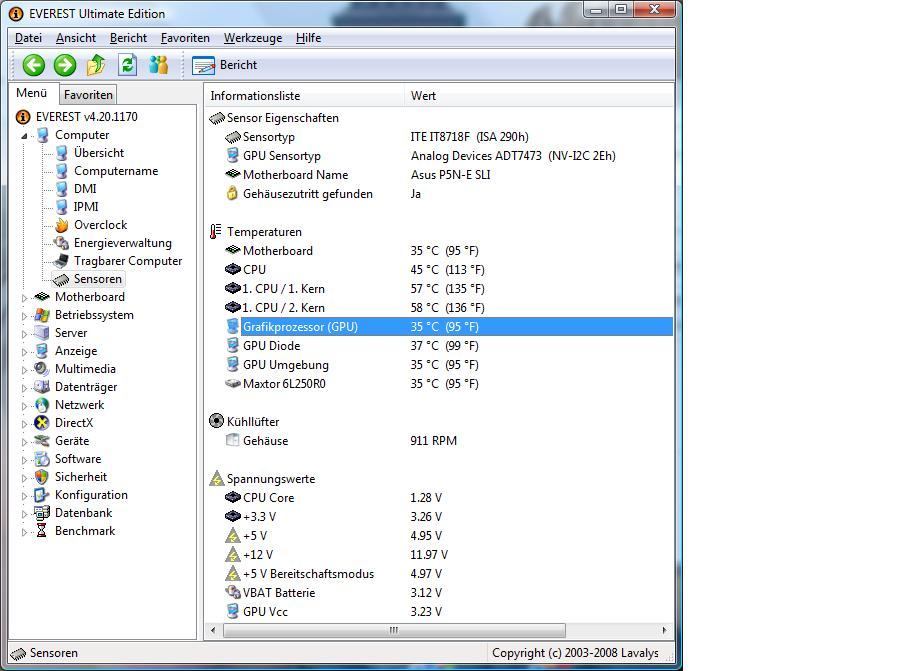Select the Gehäusezutritt gefunden row
The image size is (911, 671).
coord(449,194)
